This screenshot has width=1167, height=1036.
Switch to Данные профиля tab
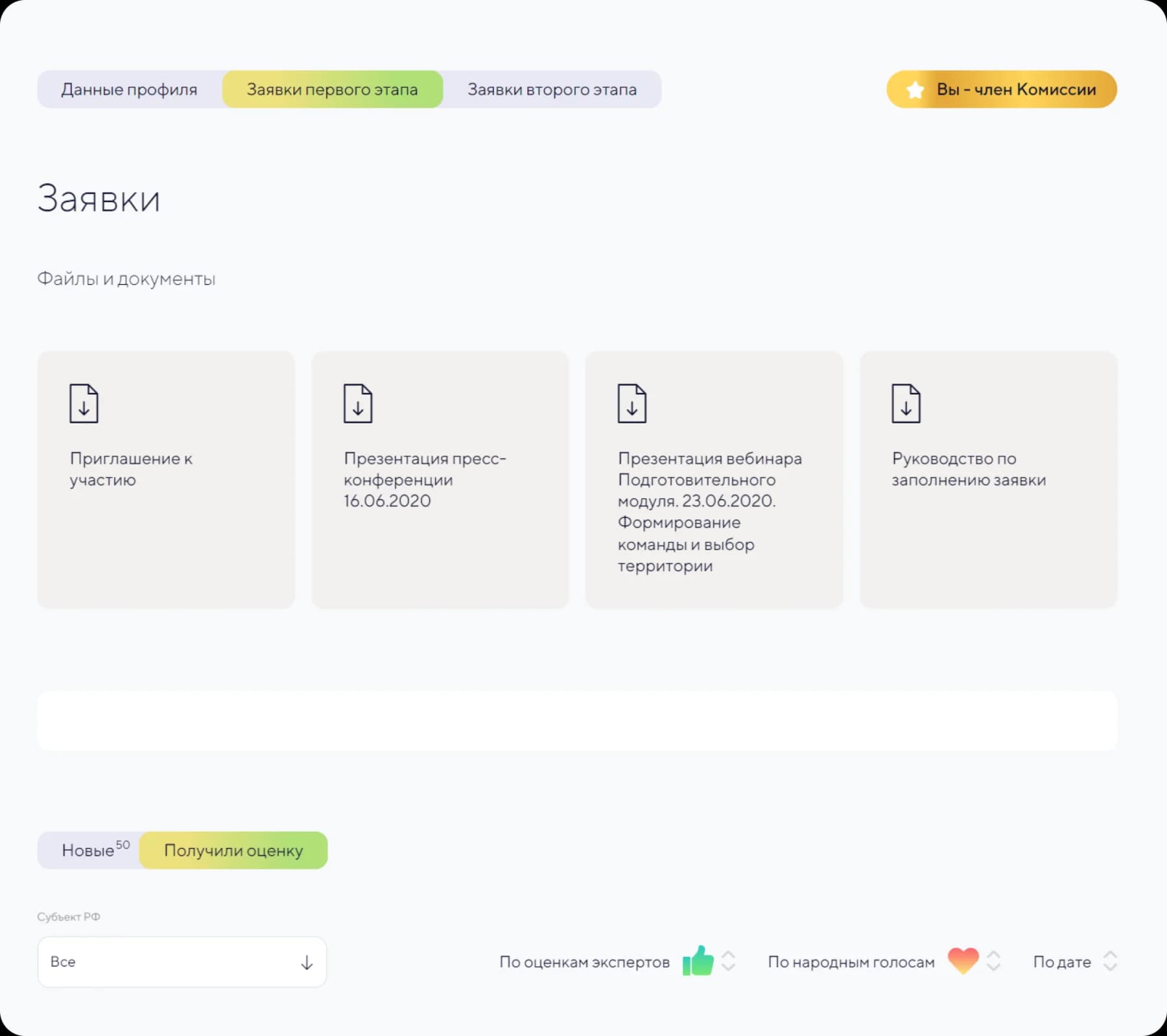point(130,89)
